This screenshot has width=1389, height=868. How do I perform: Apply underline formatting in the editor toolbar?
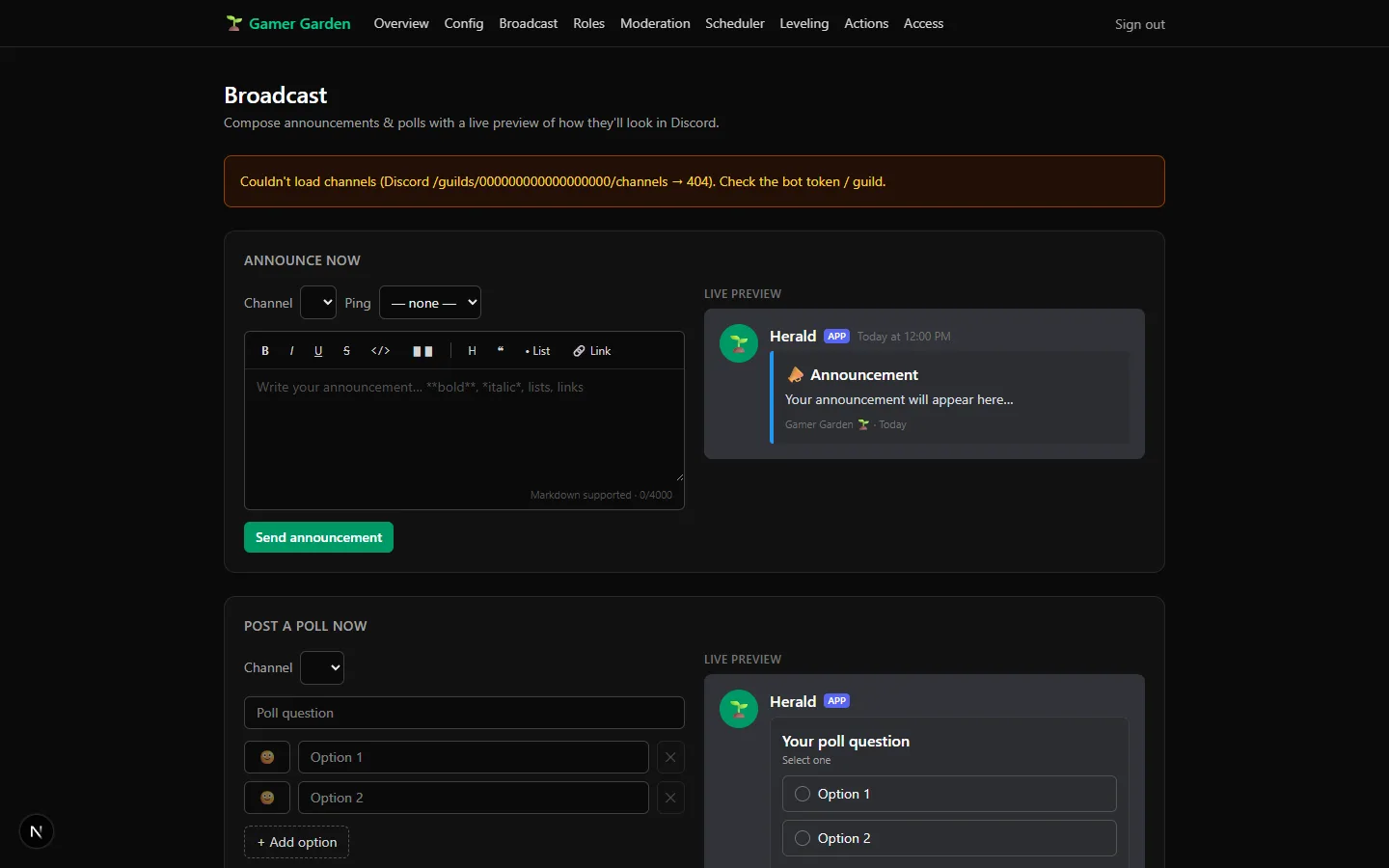pyautogui.click(x=318, y=351)
